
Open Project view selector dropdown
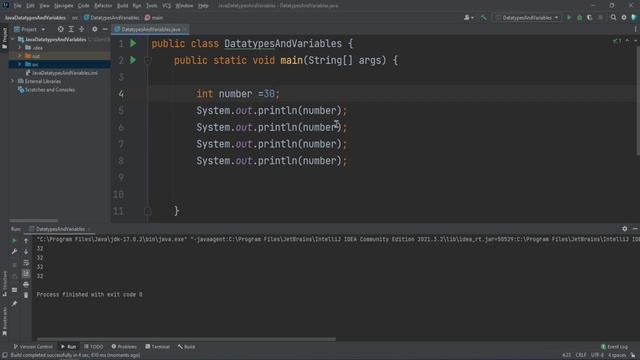point(30,29)
